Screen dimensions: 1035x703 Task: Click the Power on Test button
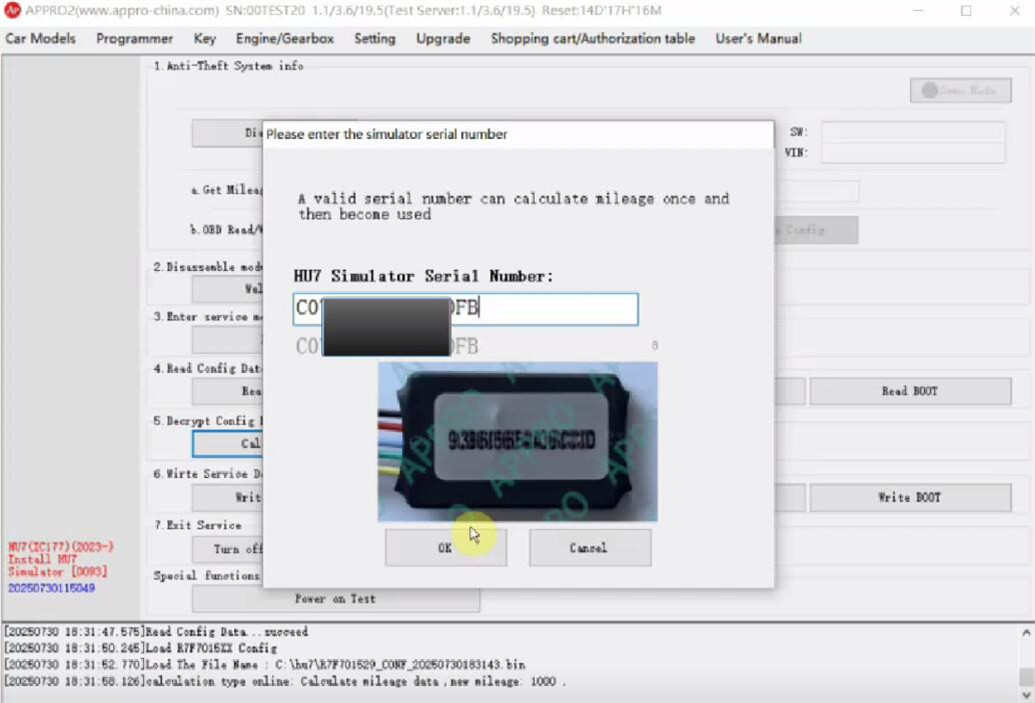click(x=335, y=599)
